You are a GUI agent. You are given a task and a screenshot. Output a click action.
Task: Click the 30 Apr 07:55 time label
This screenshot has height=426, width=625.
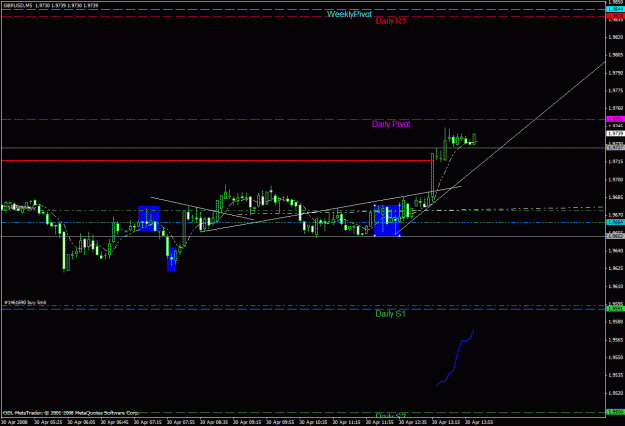(x=181, y=422)
